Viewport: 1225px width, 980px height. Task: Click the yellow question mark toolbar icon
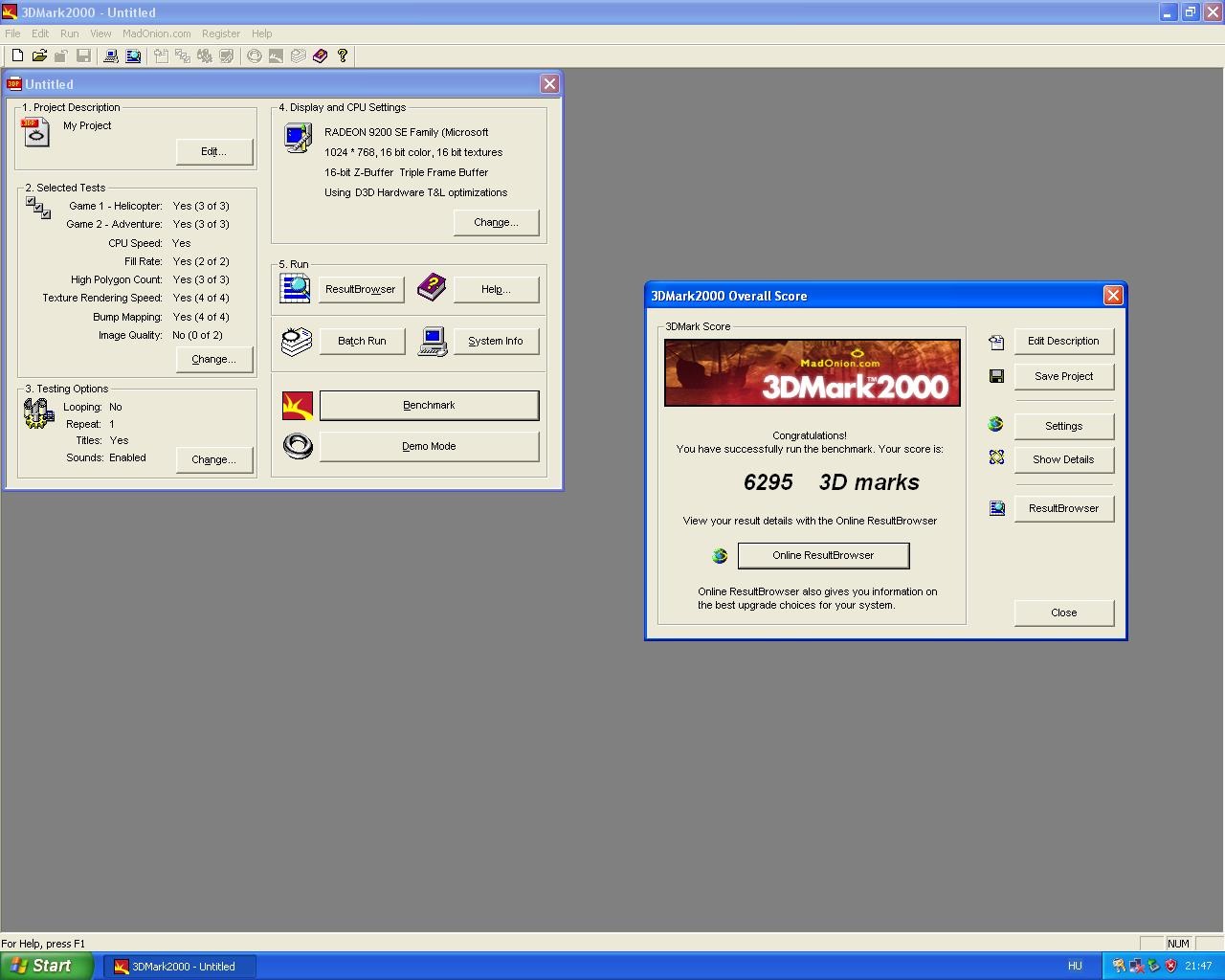point(342,56)
